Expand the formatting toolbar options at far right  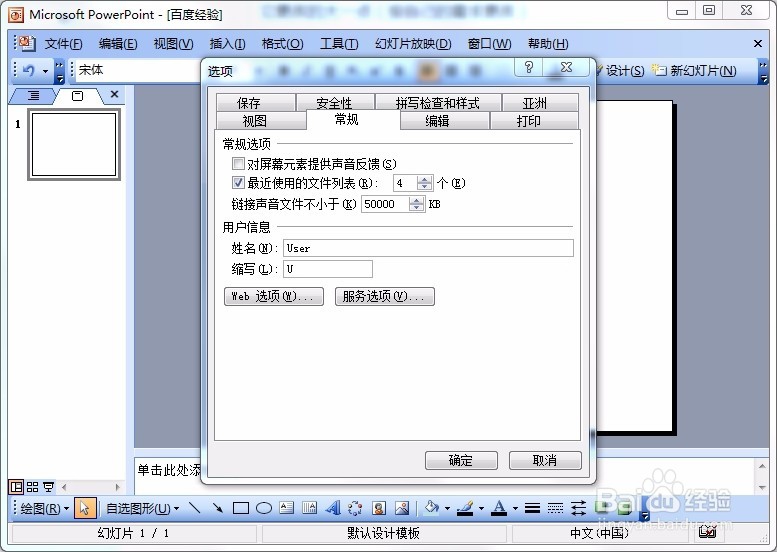click(x=763, y=71)
